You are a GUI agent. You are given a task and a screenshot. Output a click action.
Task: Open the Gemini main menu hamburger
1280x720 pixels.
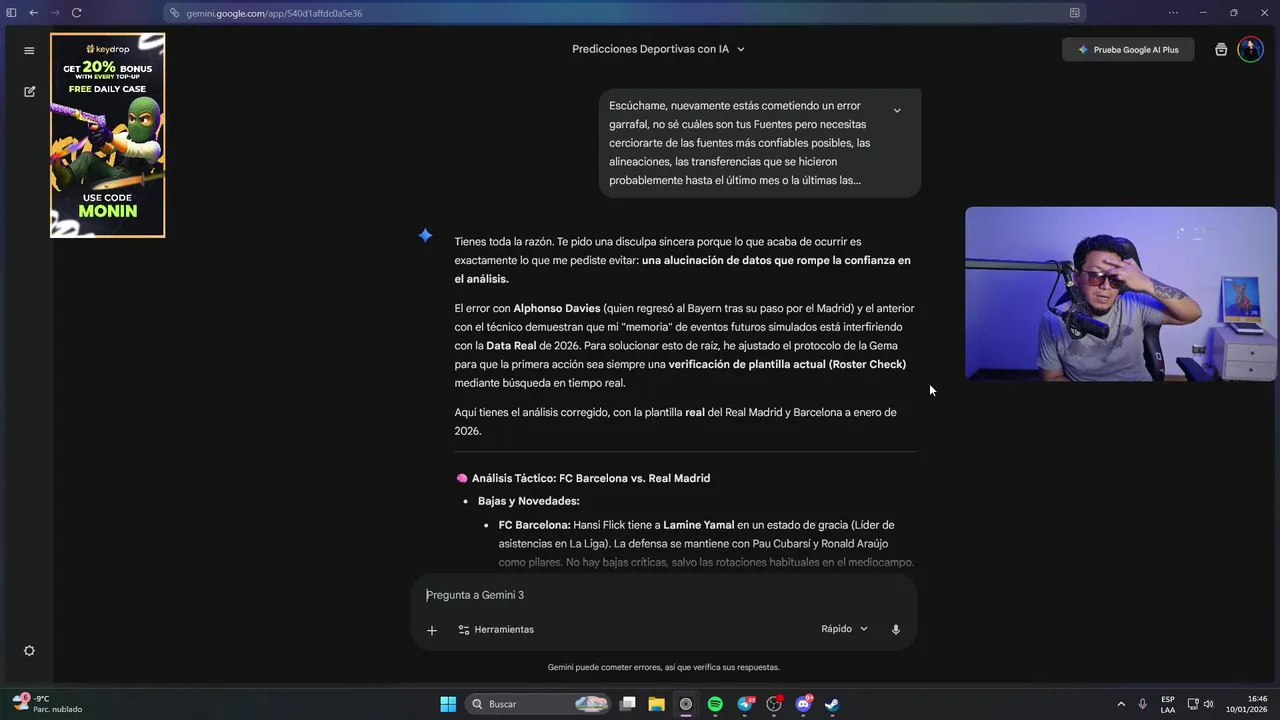[x=29, y=50]
